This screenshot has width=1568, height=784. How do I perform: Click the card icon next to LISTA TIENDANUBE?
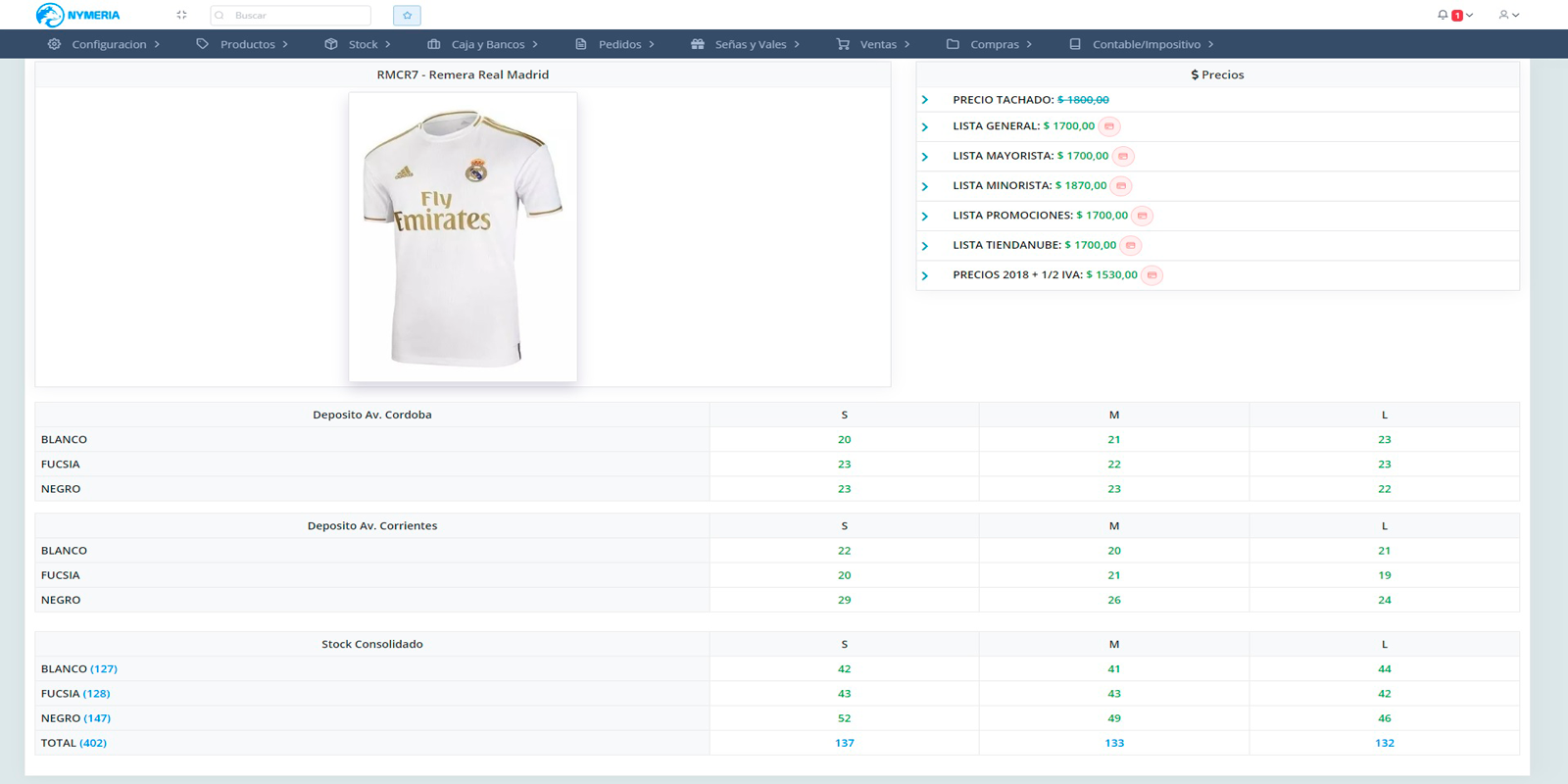click(1130, 245)
